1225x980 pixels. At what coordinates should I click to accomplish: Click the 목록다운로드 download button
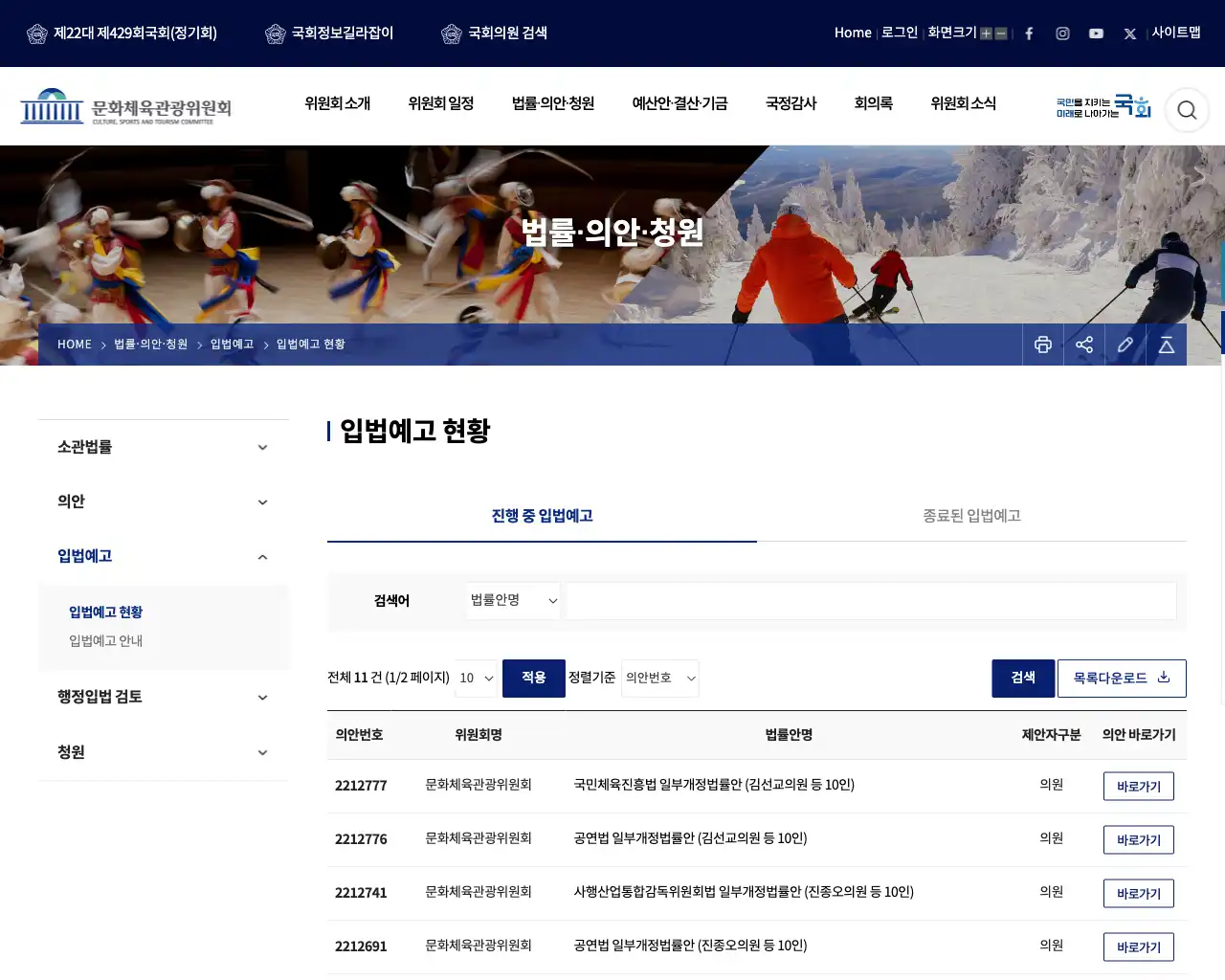pyautogui.click(x=1122, y=678)
